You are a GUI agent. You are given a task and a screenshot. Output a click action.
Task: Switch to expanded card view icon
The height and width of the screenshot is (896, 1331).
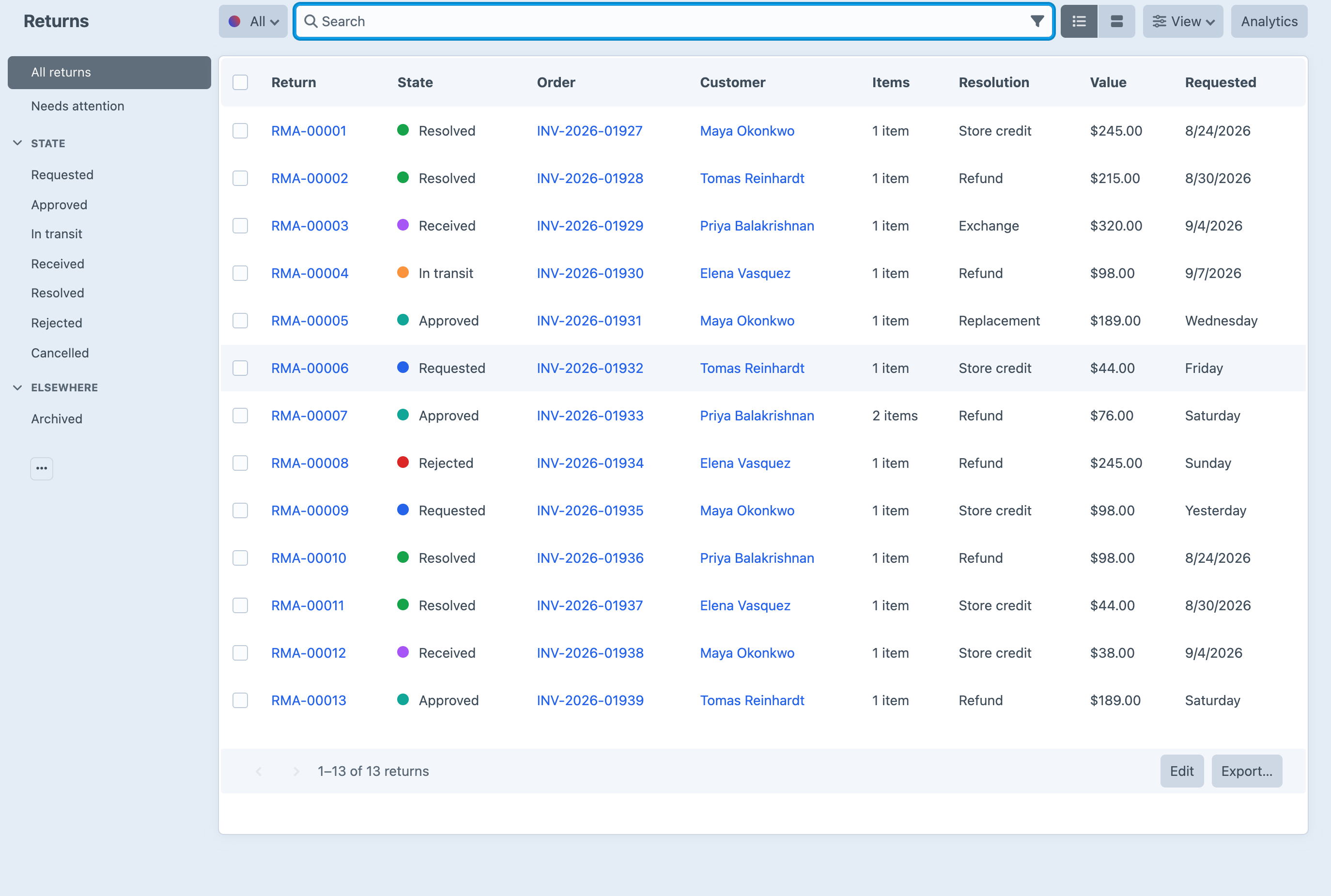[1116, 22]
